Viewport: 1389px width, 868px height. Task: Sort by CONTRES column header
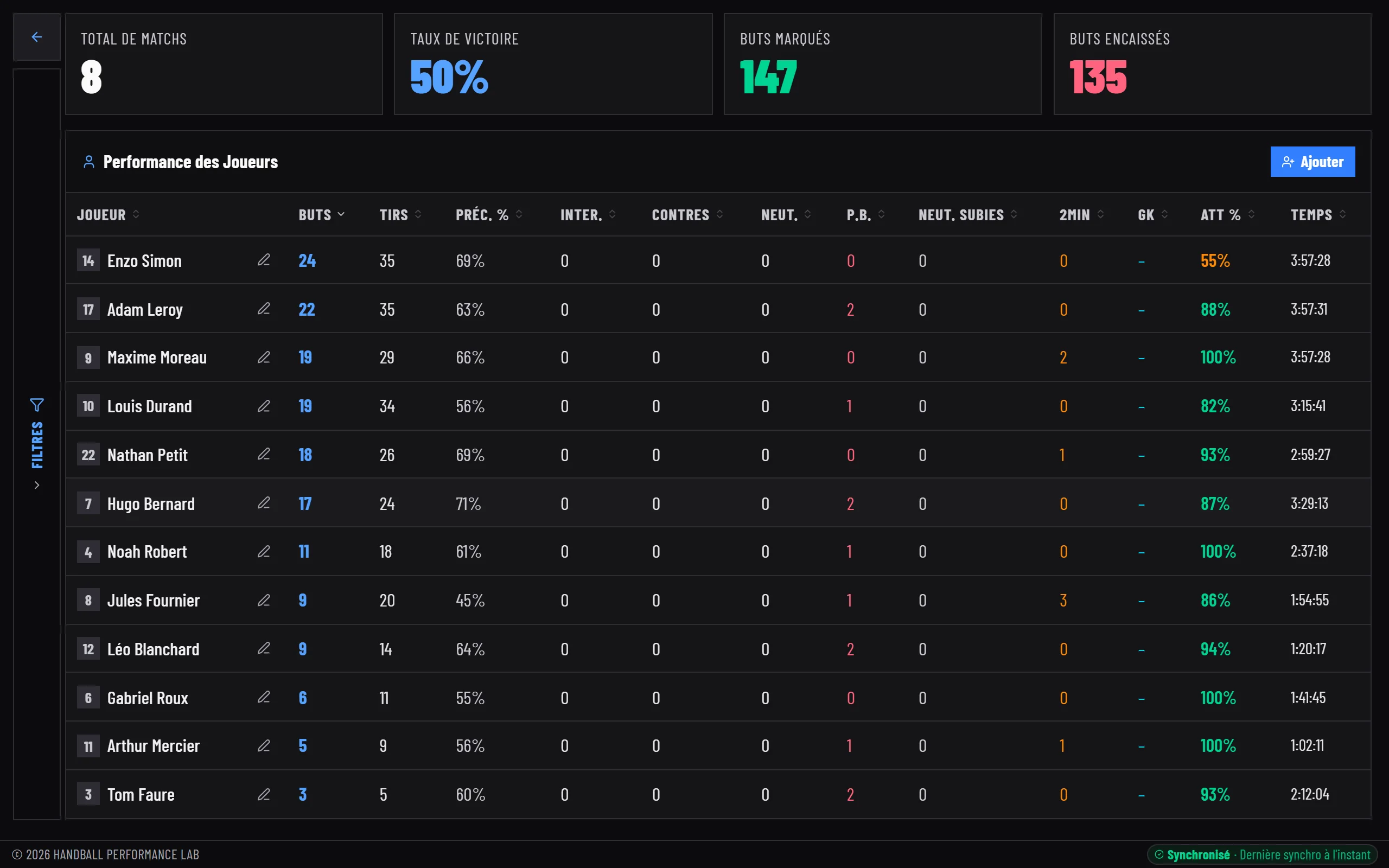687,215
